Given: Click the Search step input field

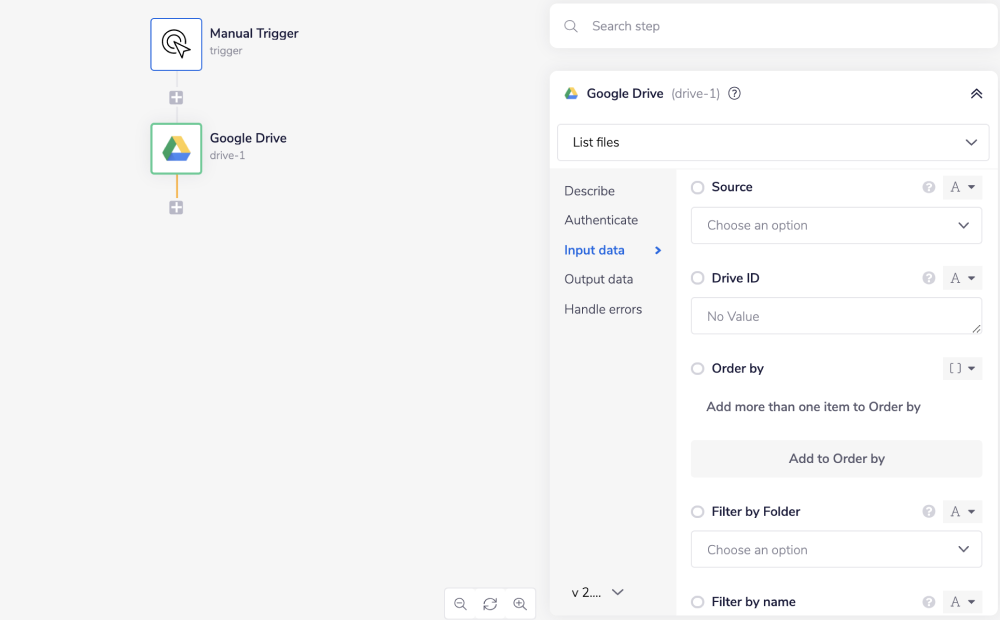Looking at the screenshot, I should pyautogui.click(x=780, y=26).
